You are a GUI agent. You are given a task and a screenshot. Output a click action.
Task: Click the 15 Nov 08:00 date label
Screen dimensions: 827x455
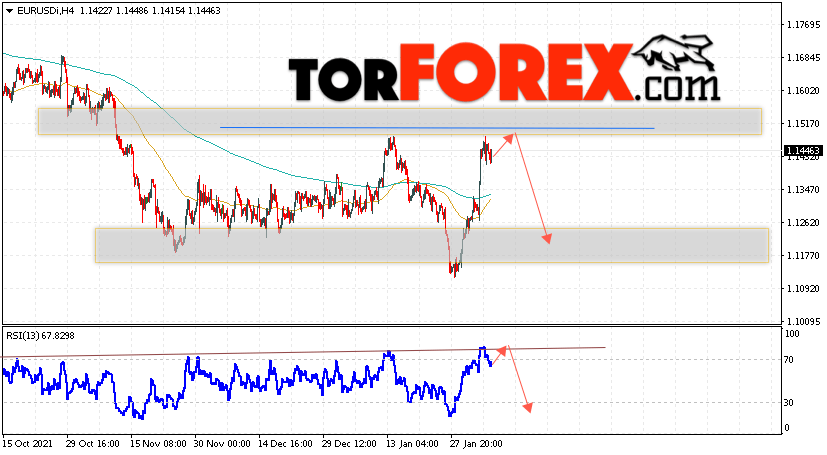(158, 444)
